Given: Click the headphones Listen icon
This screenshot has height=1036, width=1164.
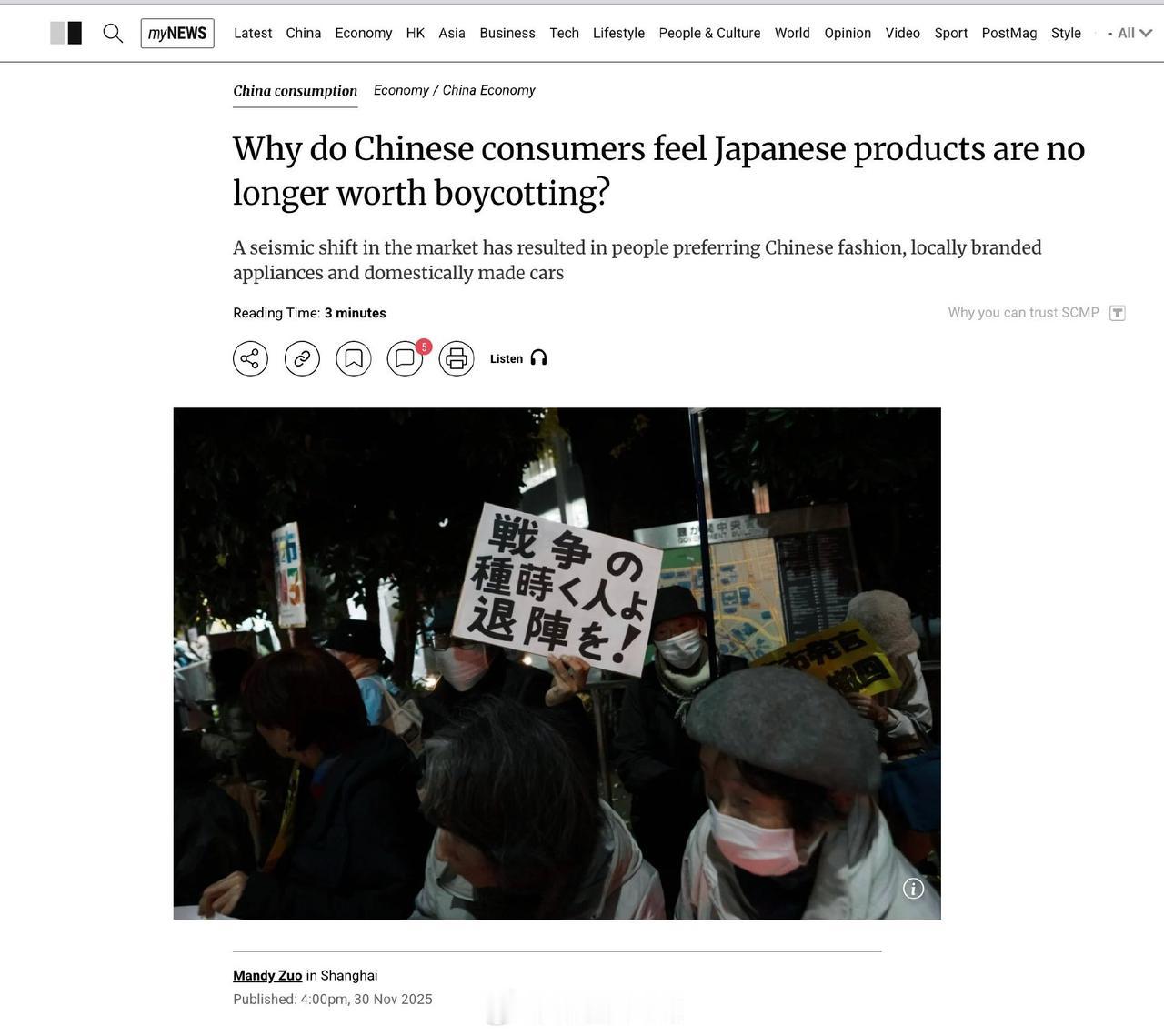Looking at the screenshot, I should coord(538,358).
